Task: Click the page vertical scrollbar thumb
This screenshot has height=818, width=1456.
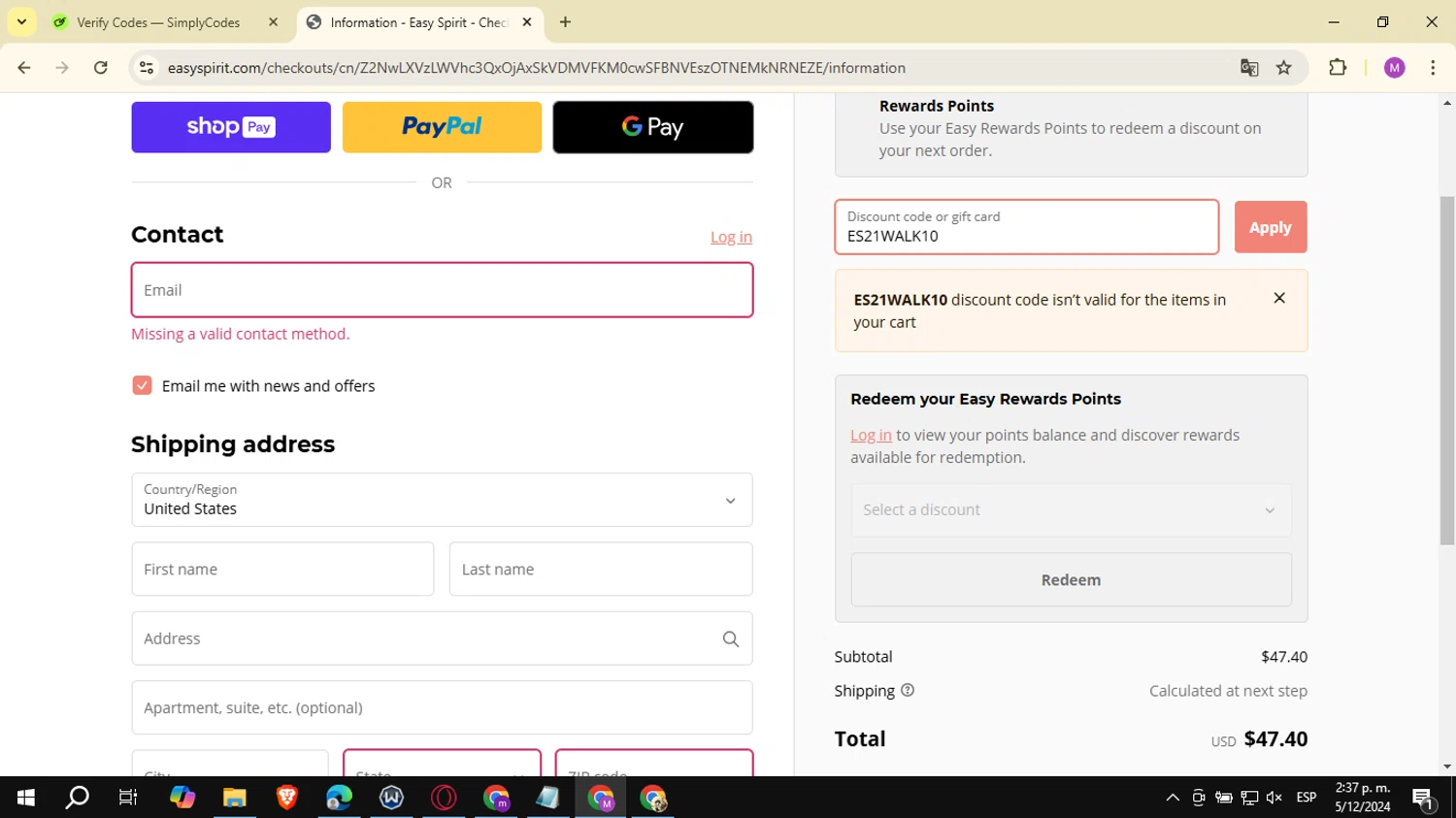Action: coord(1447,370)
